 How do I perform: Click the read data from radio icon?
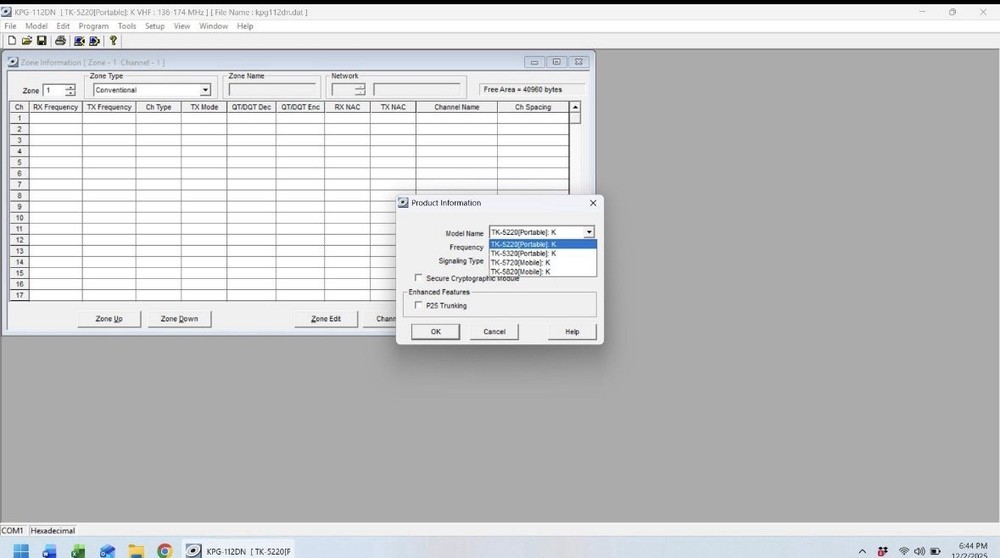click(x=79, y=41)
